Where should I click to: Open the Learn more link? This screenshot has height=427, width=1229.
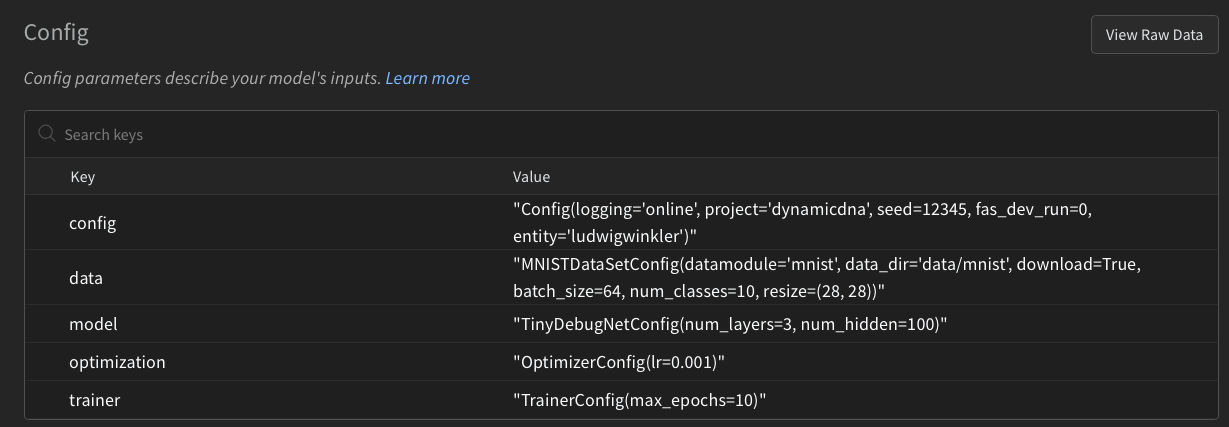427,78
